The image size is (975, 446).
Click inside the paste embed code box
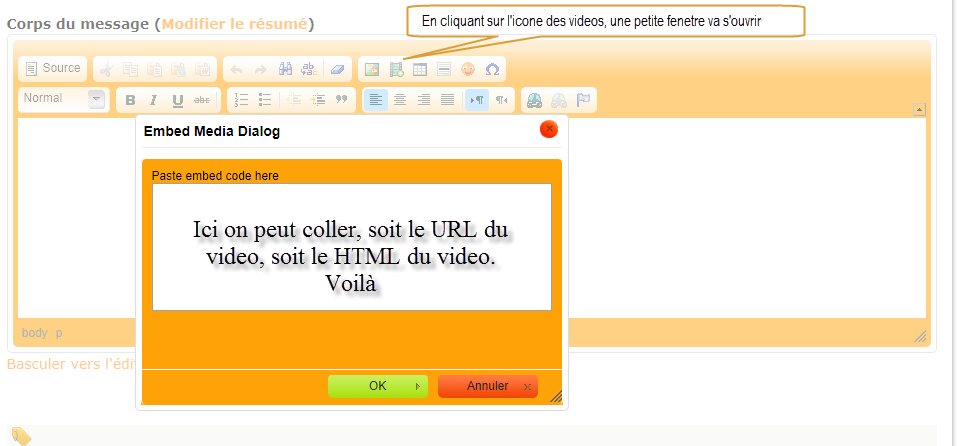(x=352, y=247)
